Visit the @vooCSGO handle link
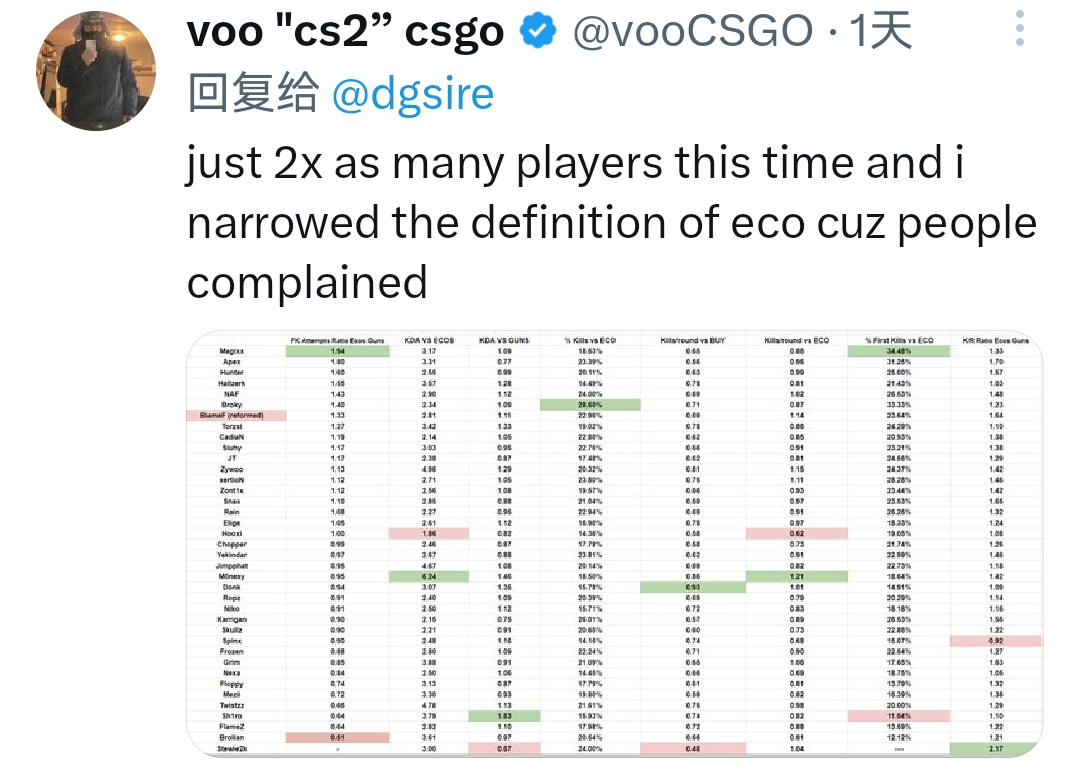 (693, 31)
